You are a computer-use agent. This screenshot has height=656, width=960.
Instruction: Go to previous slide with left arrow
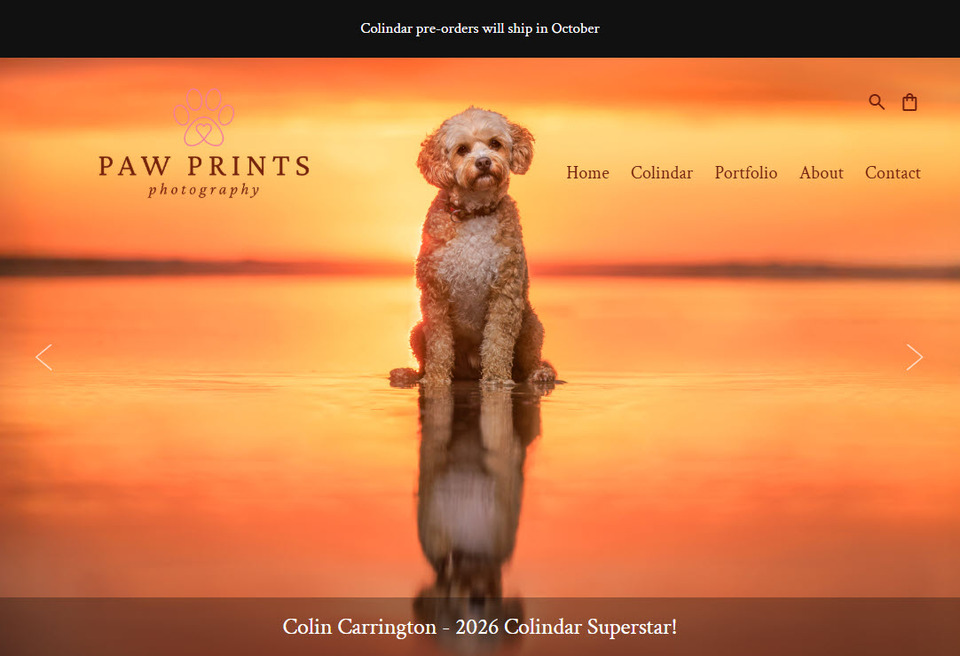[x=43, y=357]
